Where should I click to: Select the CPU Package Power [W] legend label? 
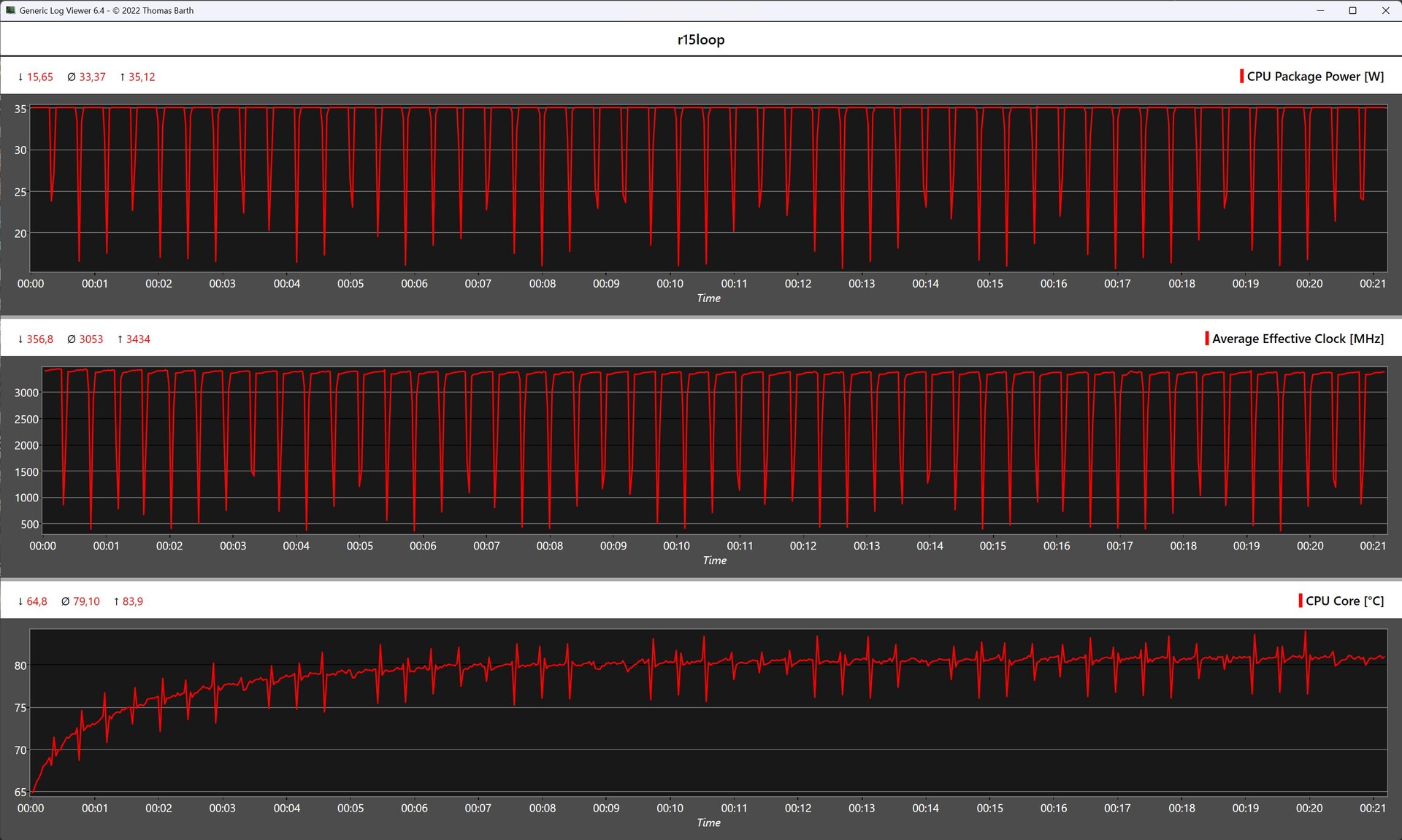[1315, 77]
